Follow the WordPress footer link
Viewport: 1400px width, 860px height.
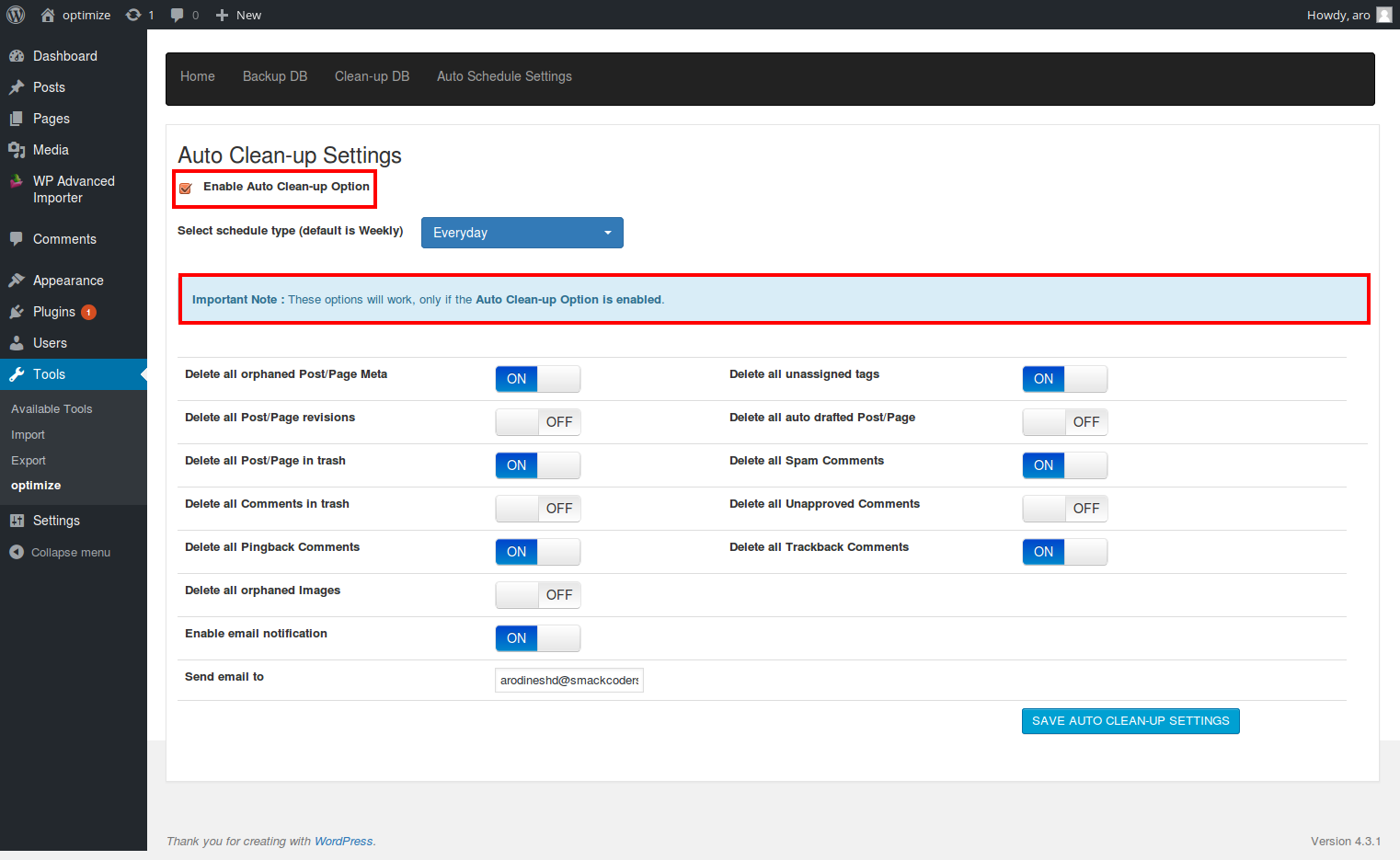pyautogui.click(x=343, y=842)
